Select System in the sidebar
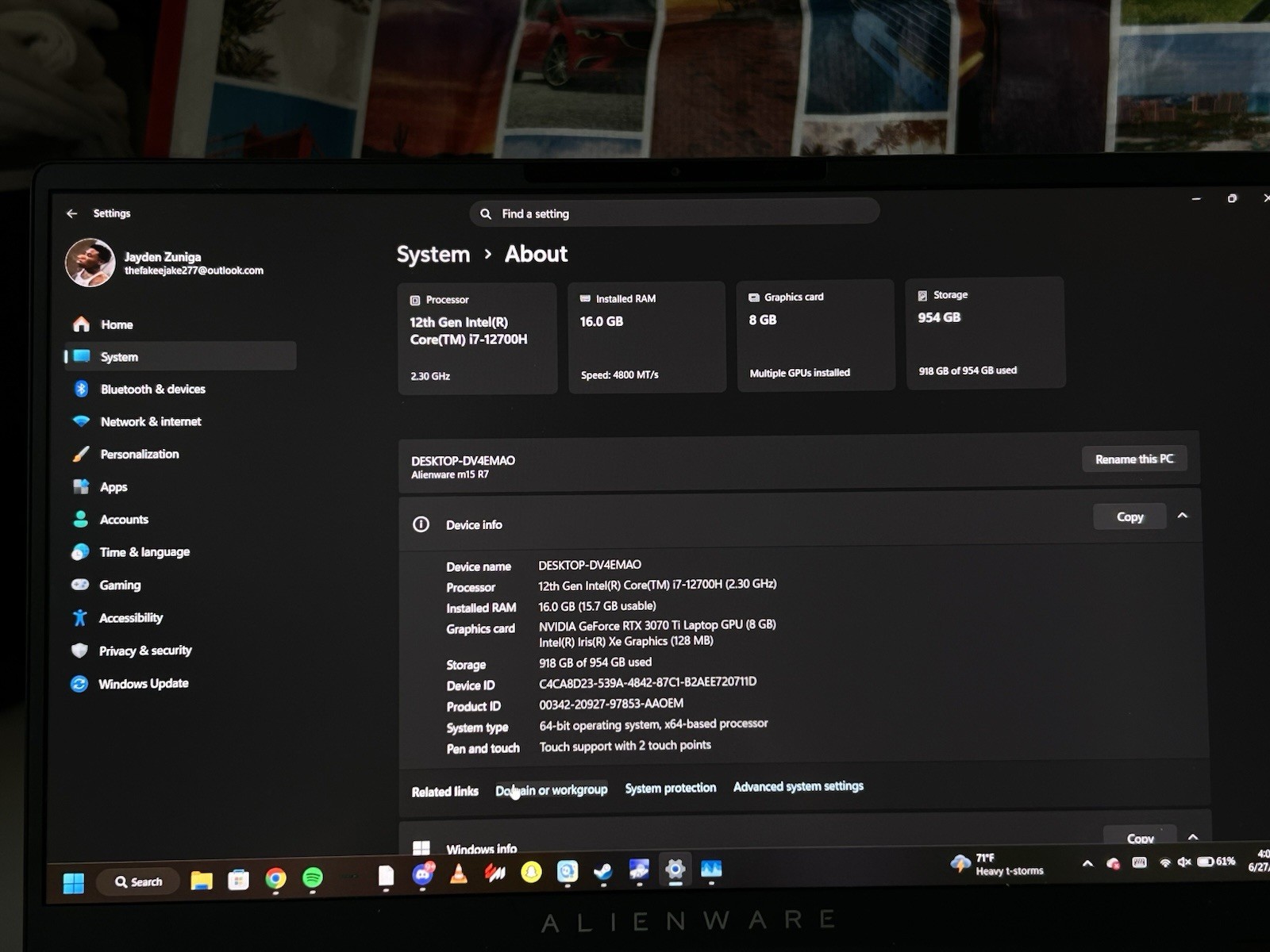 click(181, 356)
